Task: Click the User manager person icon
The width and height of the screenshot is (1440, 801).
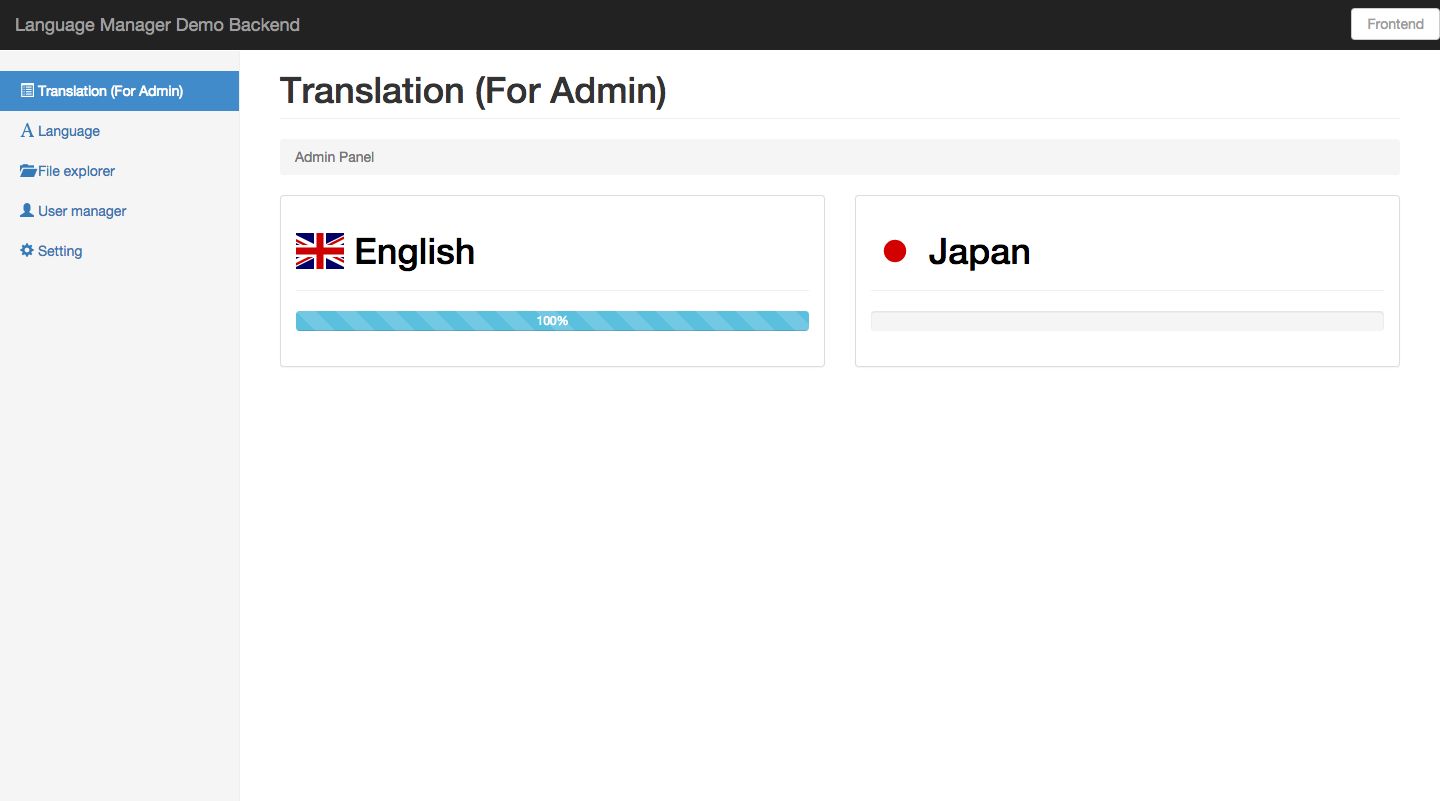Action: pos(27,211)
